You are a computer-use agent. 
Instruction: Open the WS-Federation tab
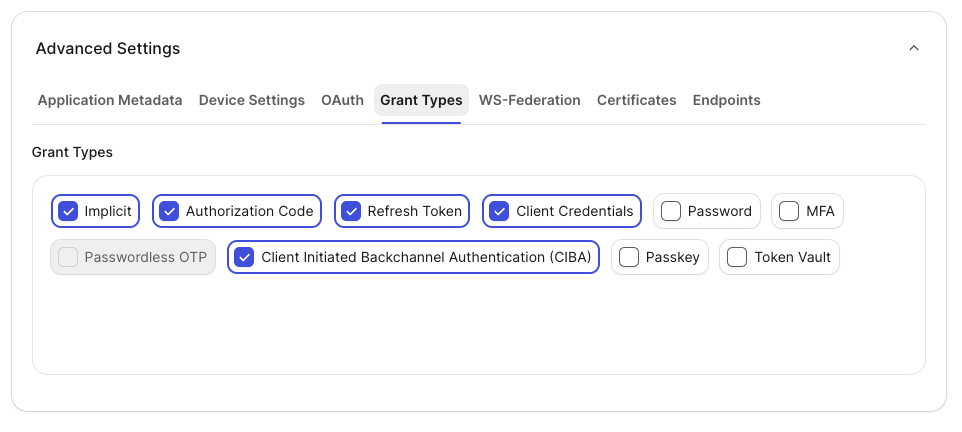coord(529,100)
